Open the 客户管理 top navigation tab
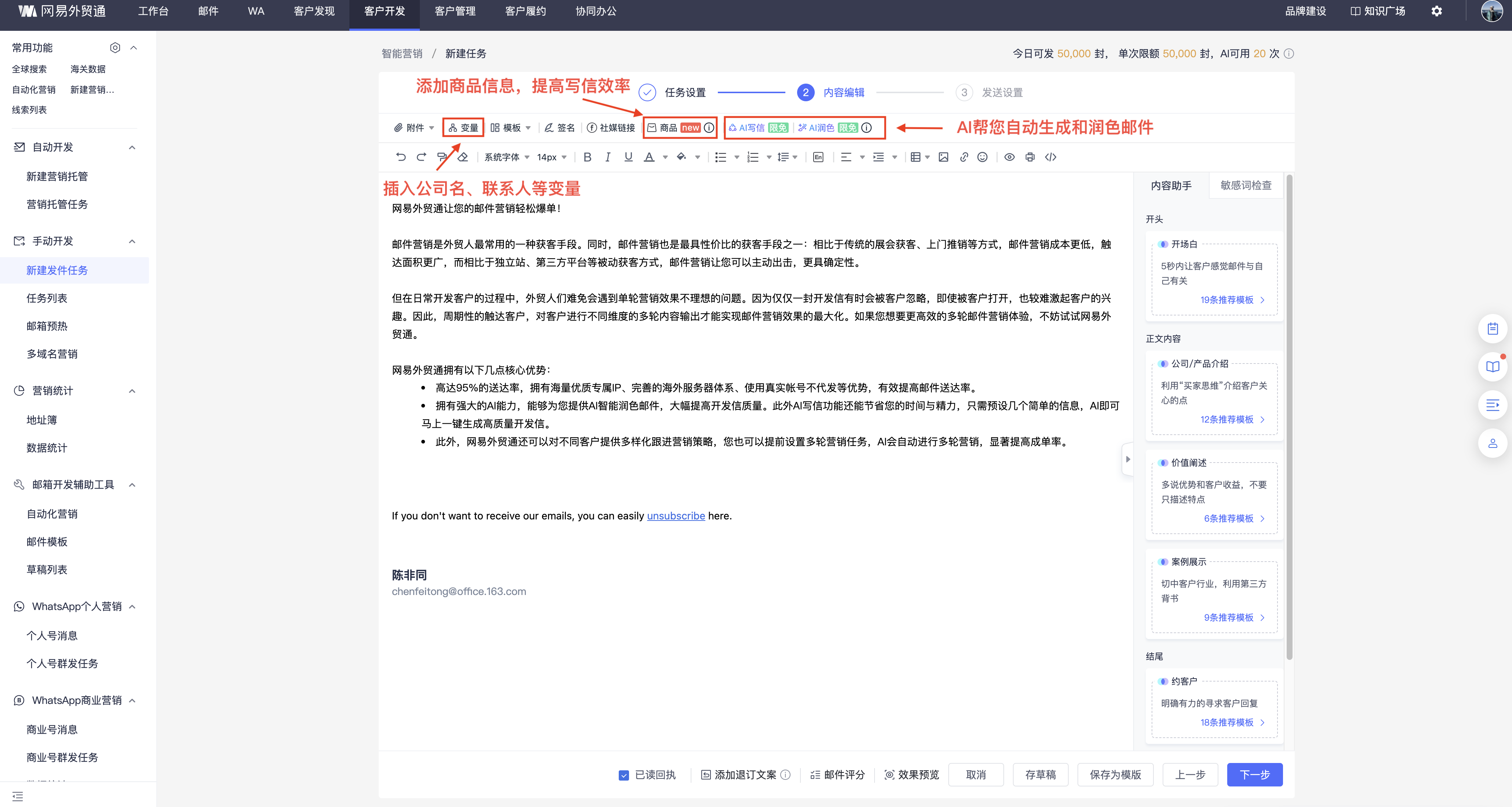 [455, 11]
